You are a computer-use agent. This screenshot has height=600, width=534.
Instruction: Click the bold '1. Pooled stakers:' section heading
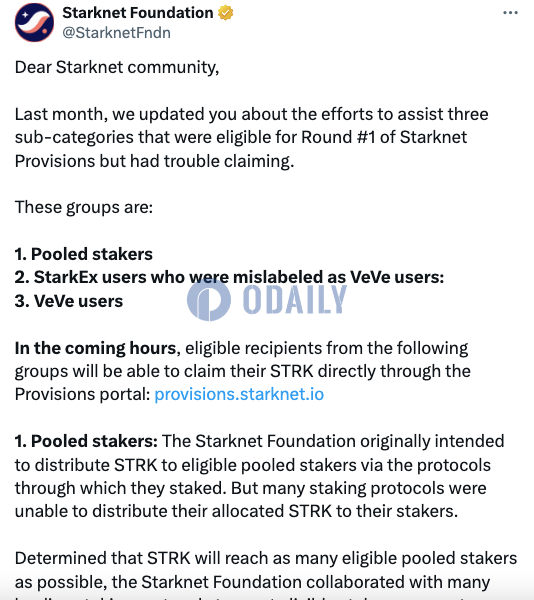click(86, 441)
